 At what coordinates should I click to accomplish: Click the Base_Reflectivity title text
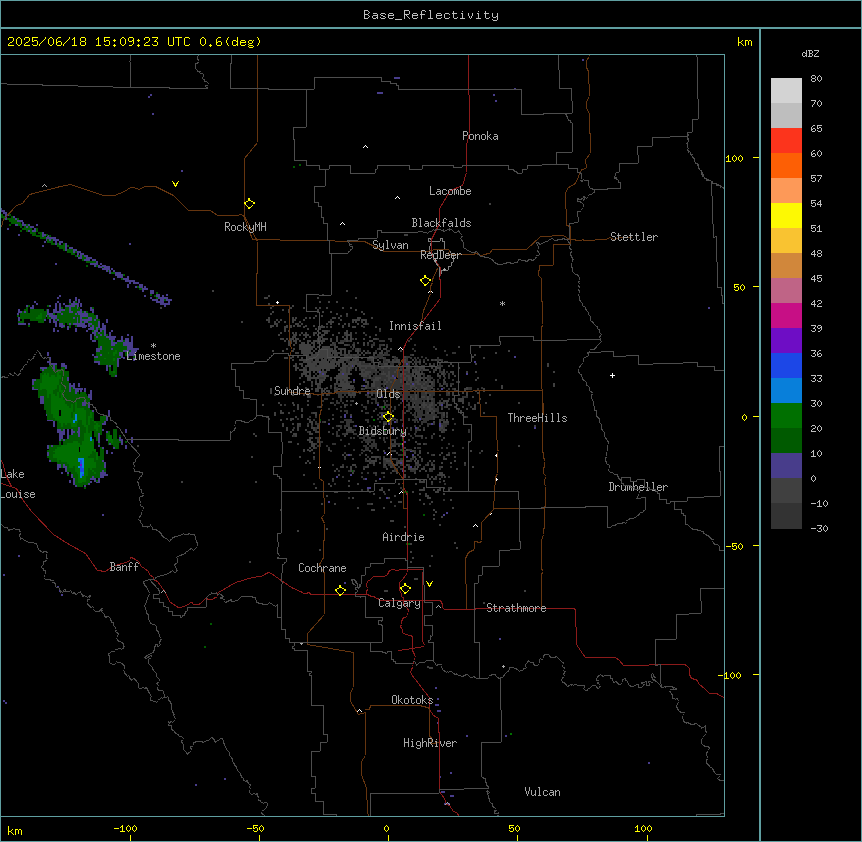(x=431, y=15)
